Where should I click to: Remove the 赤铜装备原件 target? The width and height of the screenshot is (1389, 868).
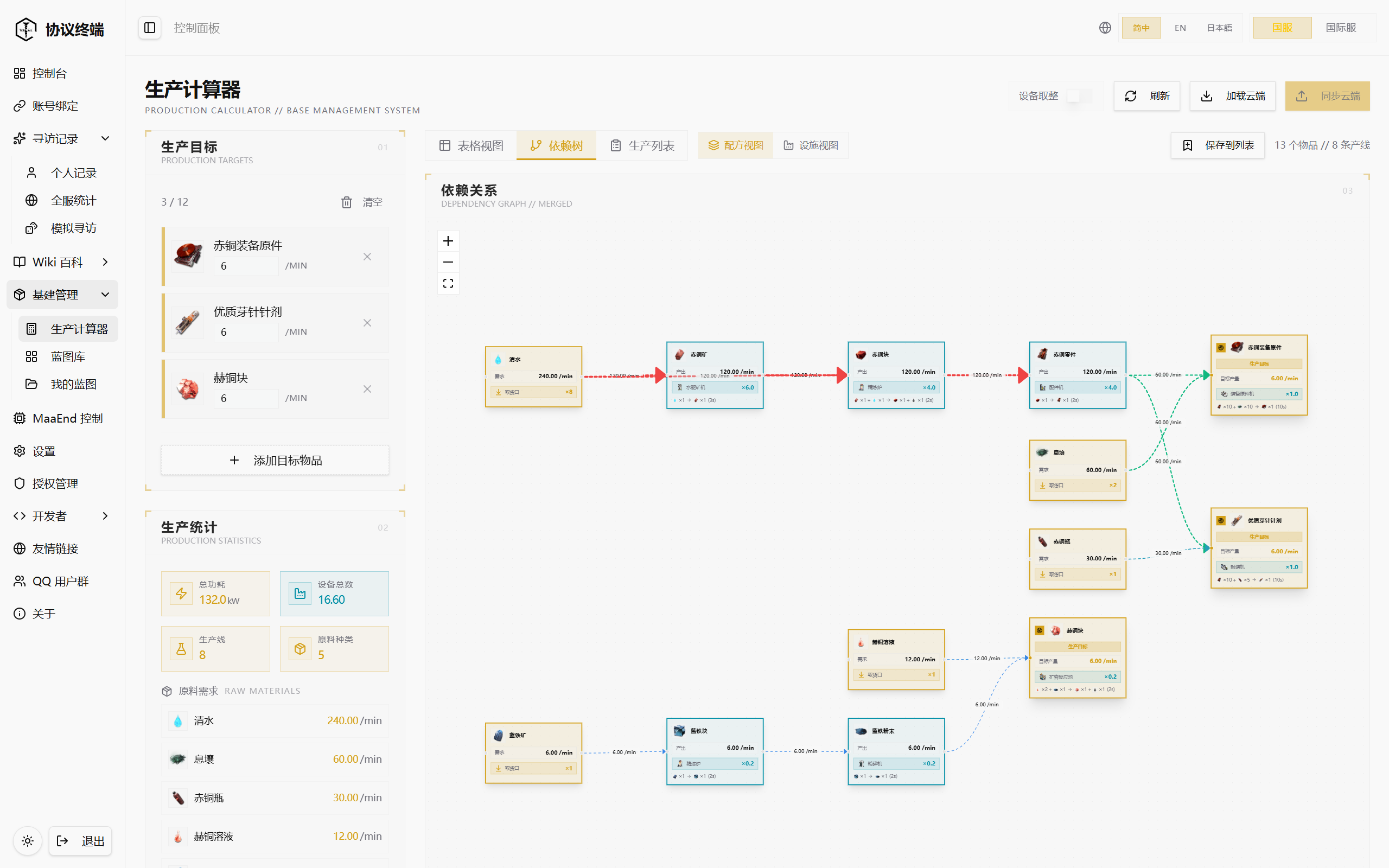367,257
